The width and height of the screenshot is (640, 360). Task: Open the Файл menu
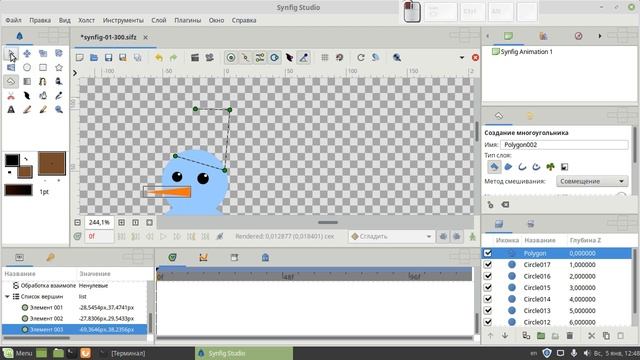tap(13, 20)
